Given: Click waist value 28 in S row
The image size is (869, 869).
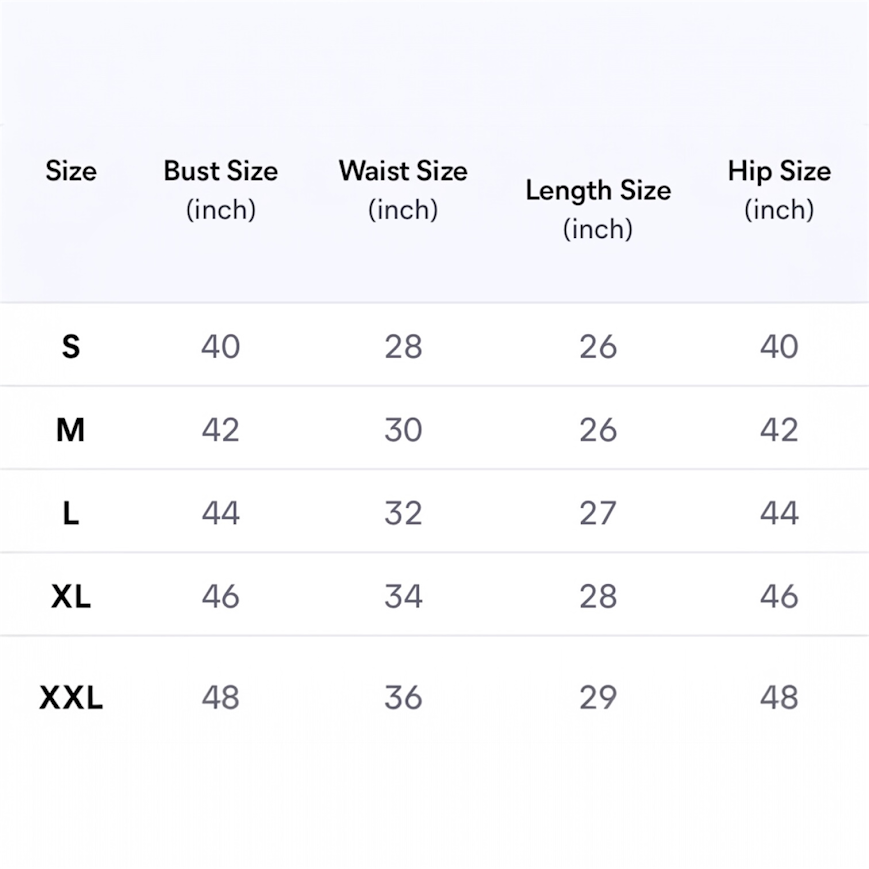Looking at the screenshot, I should [x=403, y=346].
